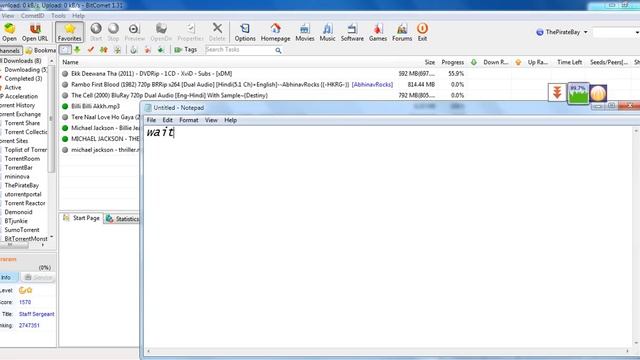Select the Bookmarks sidebar tab
640x360 pixels.
click(40, 51)
